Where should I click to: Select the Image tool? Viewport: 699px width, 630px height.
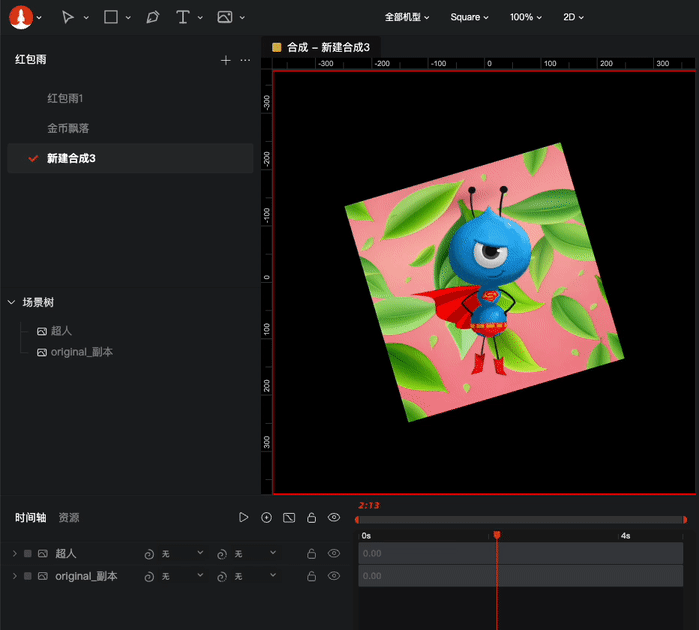click(x=225, y=17)
